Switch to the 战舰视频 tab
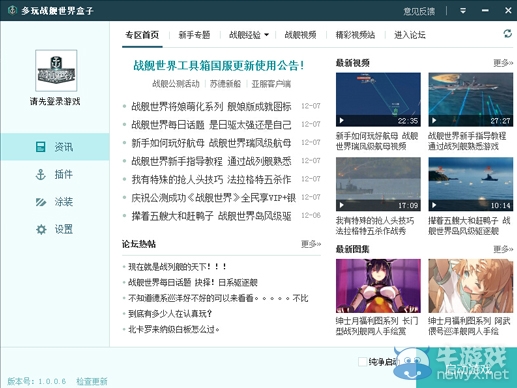This screenshot has height=388, width=517. (x=300, y=35)
